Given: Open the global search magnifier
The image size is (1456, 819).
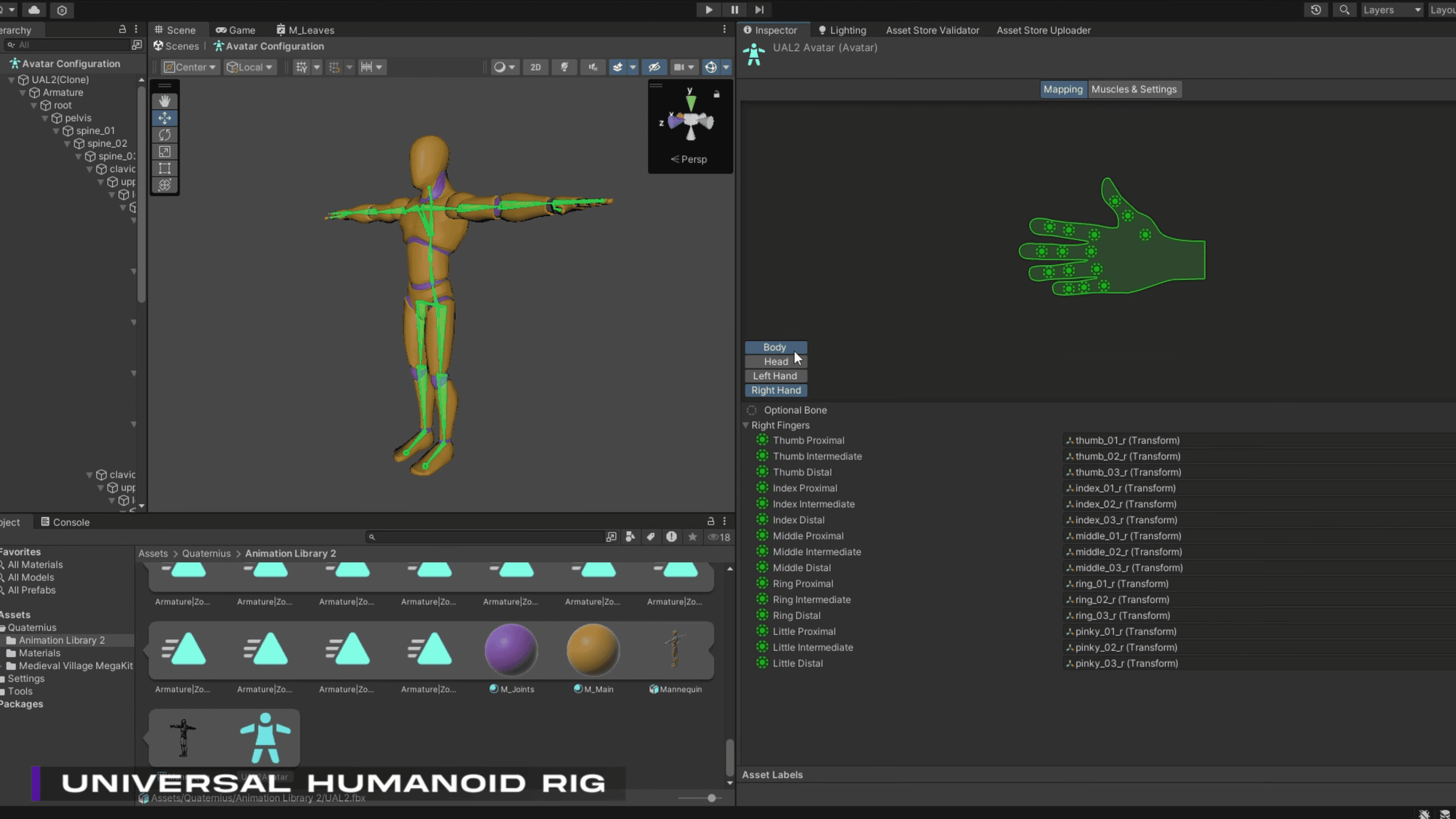Looking at the screenshot, I should (1345, 10).
